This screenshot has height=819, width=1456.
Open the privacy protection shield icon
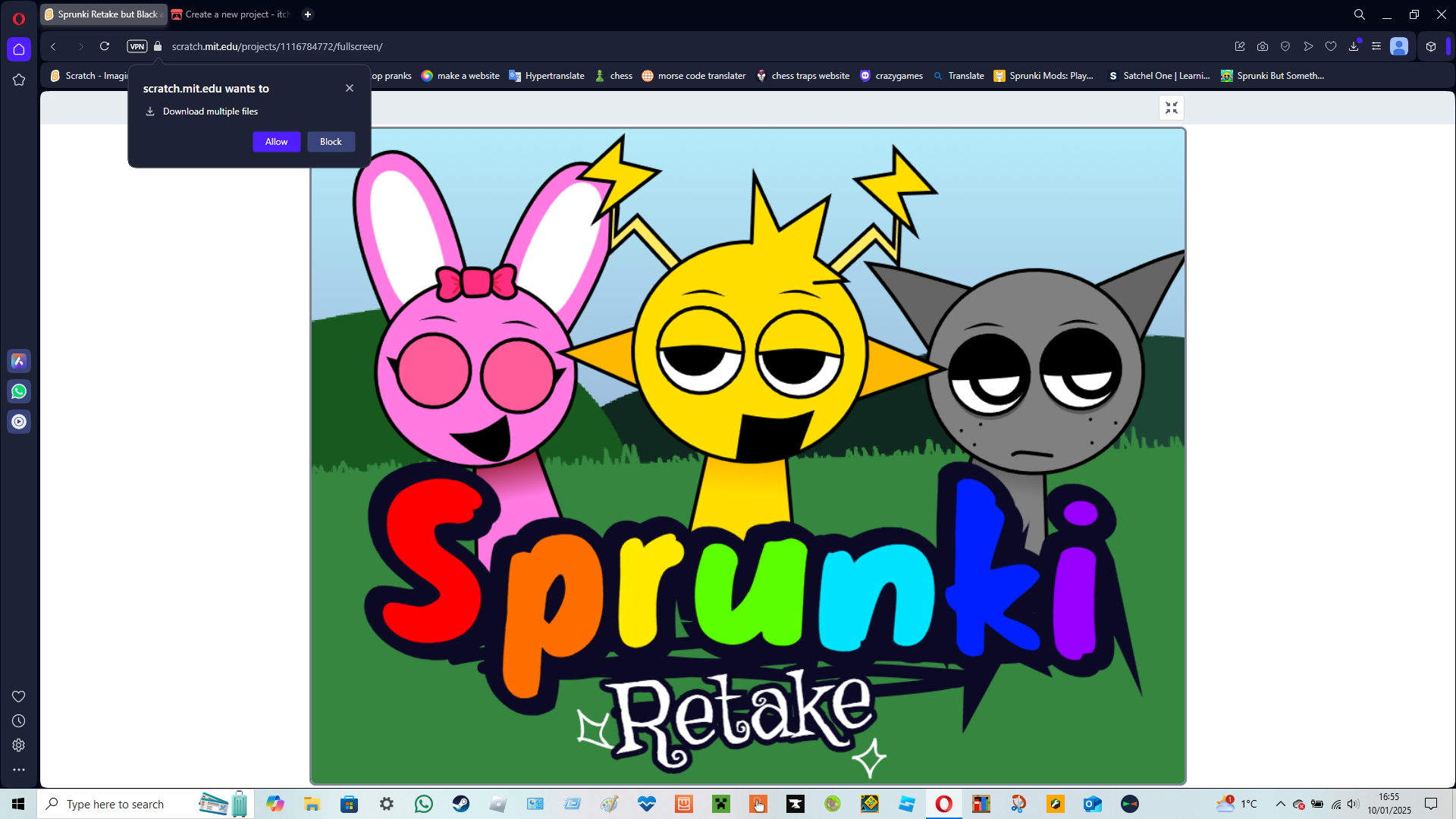1285,46
